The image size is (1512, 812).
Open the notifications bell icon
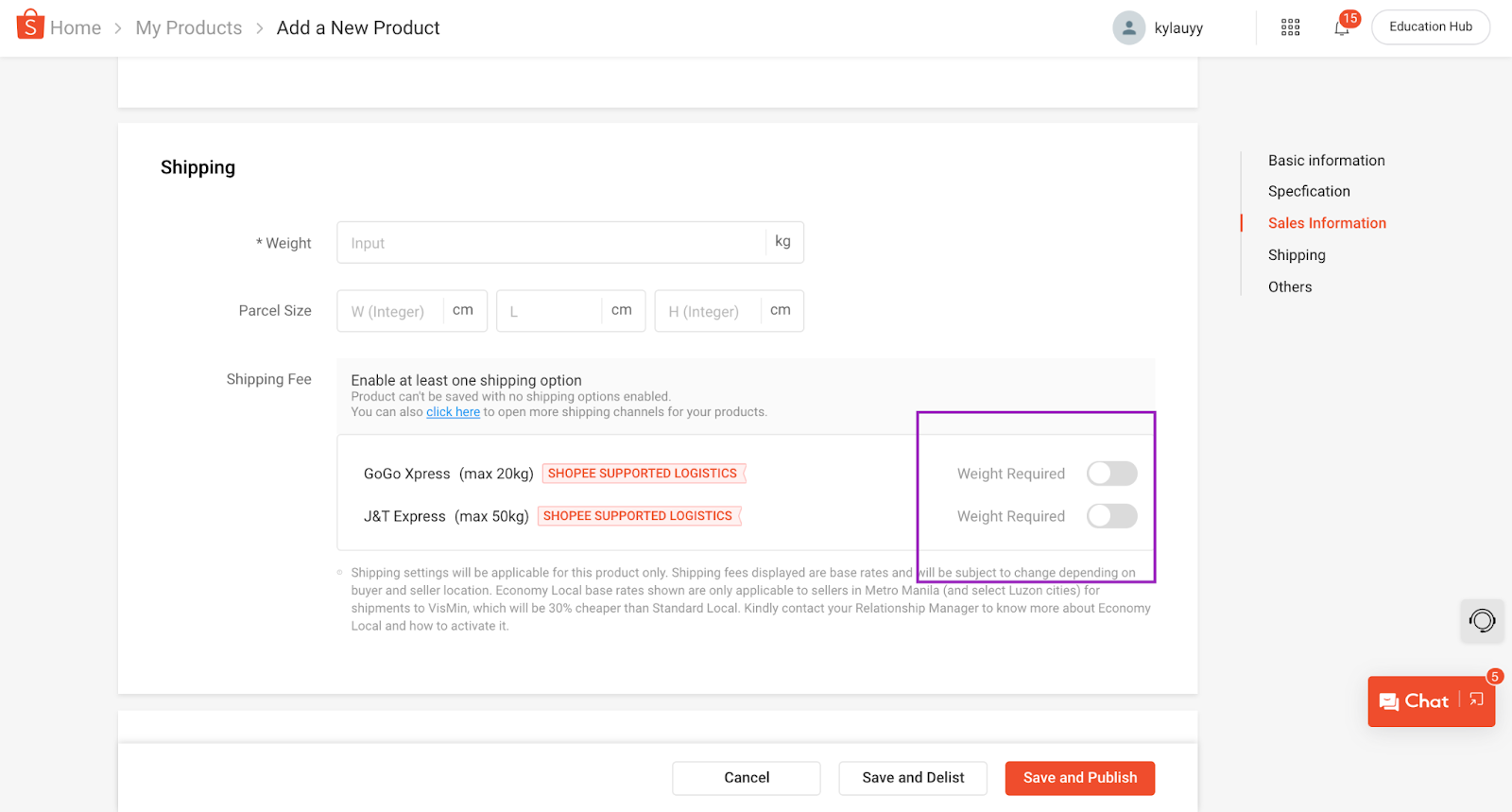(1341, 28)
